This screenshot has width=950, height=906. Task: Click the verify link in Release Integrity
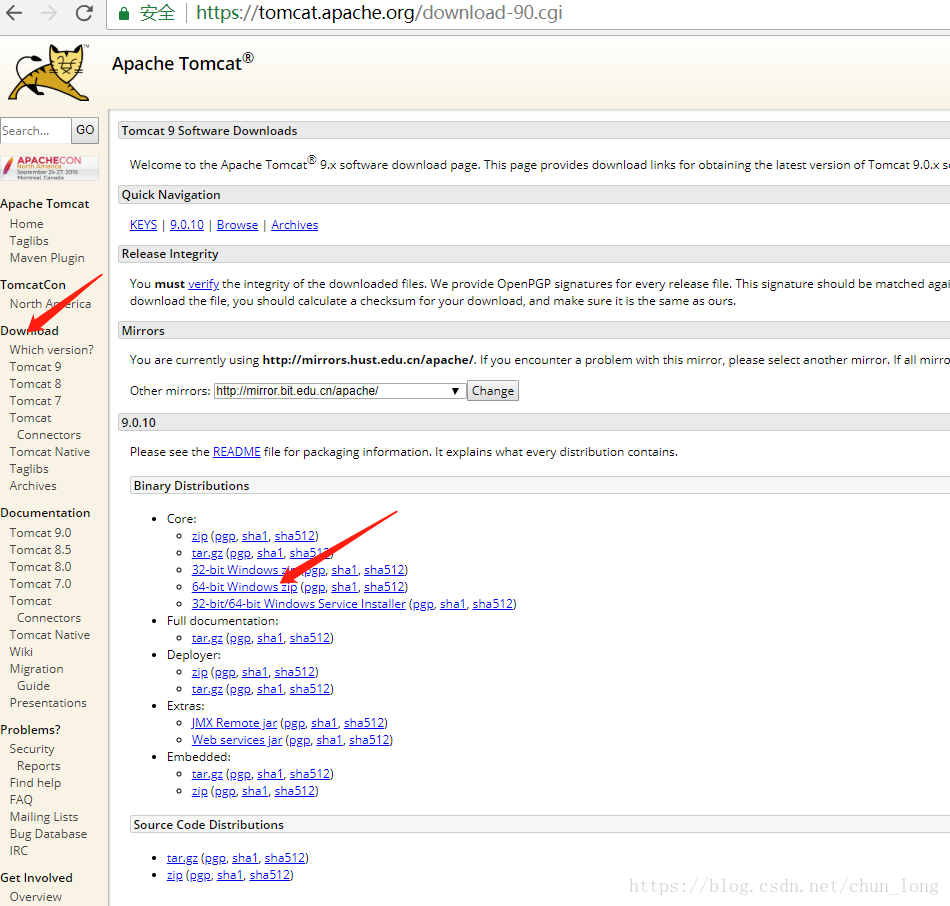pyautogui.click(x=204, y=284)
